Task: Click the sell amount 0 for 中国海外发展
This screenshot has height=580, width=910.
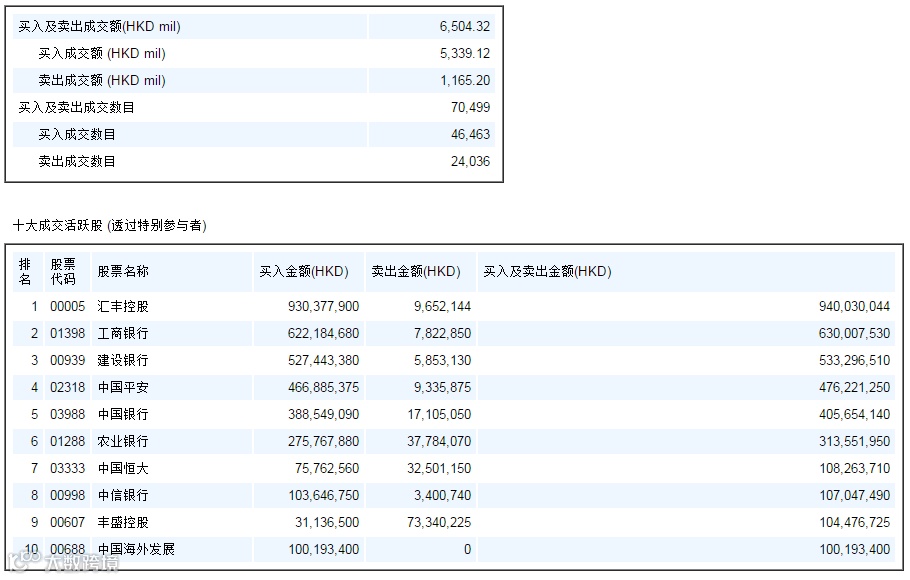Action: point(467,549)
